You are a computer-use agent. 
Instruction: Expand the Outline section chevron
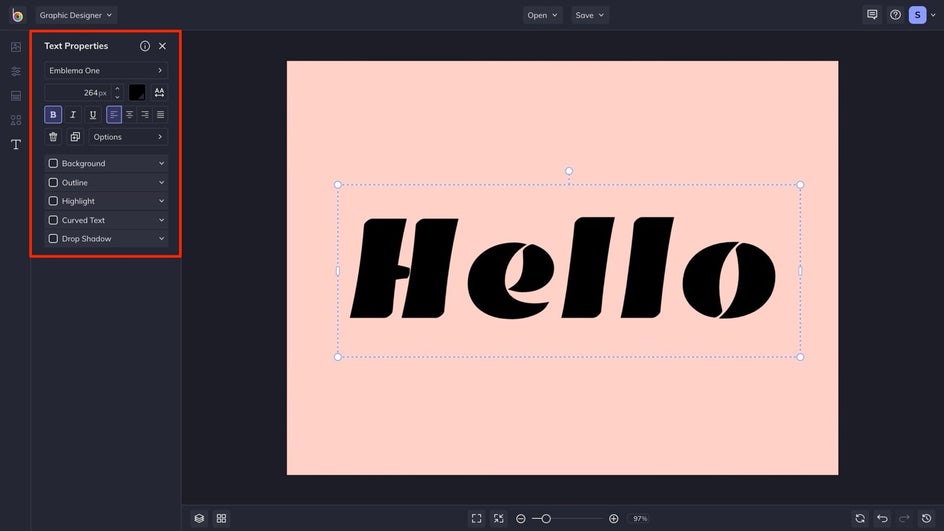(161, 182)
